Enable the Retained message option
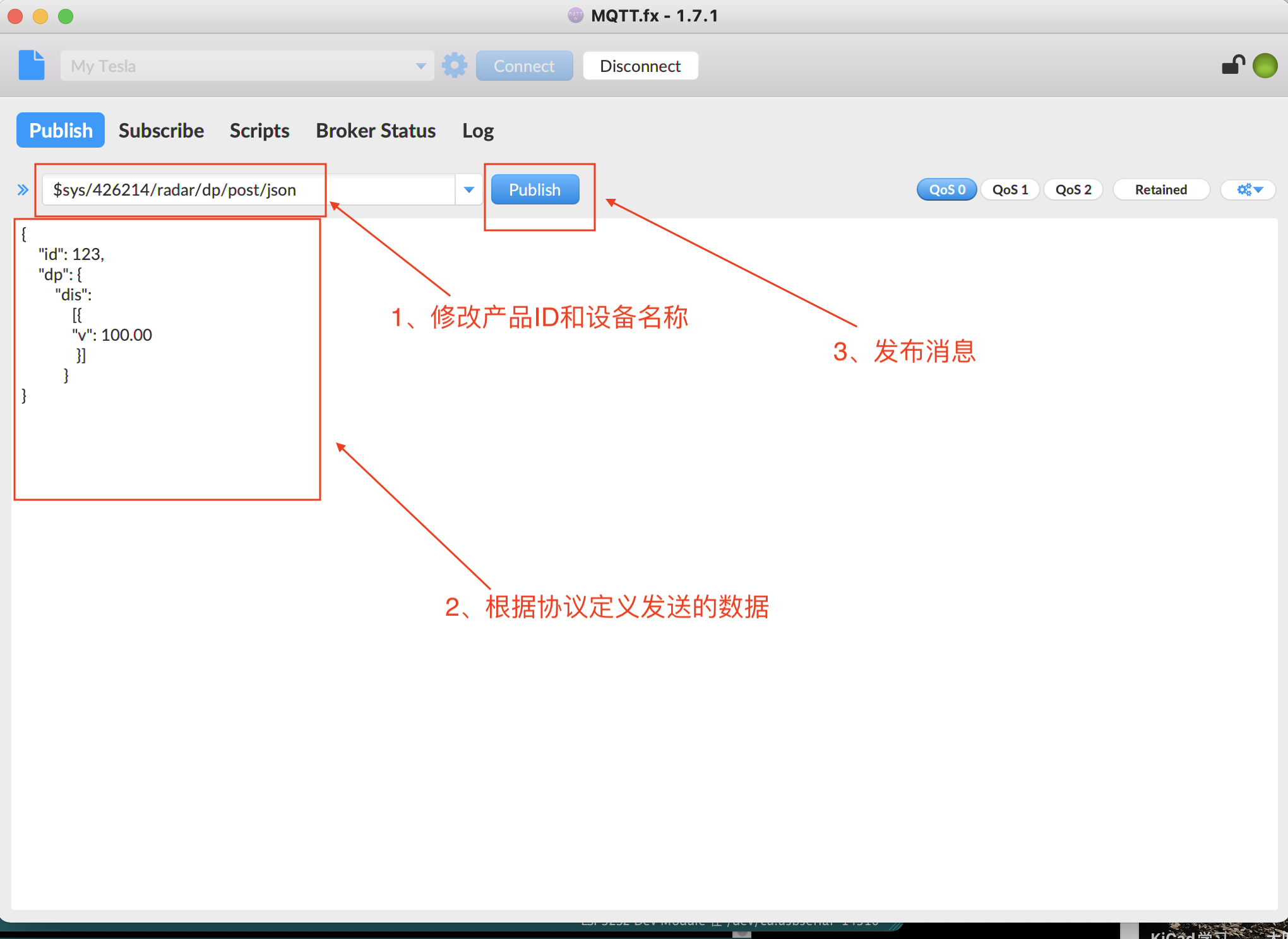The height and width of the screenshot is (939, 1288). pyautogui.click(x=1160, y=189)
